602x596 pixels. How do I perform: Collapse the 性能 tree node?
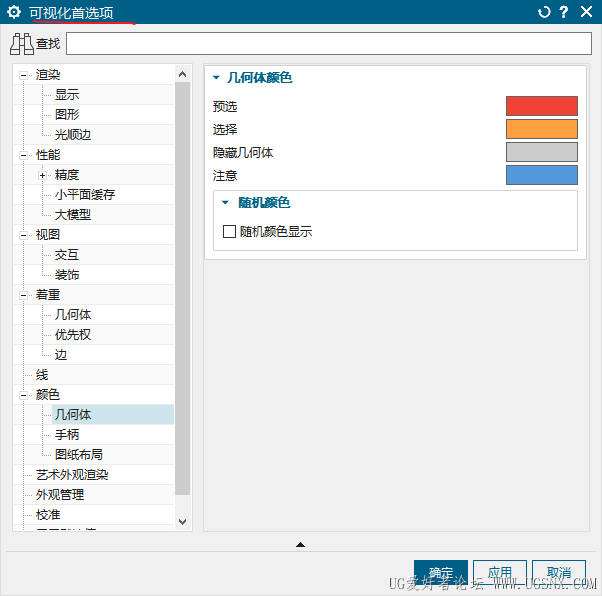point(23,155)
